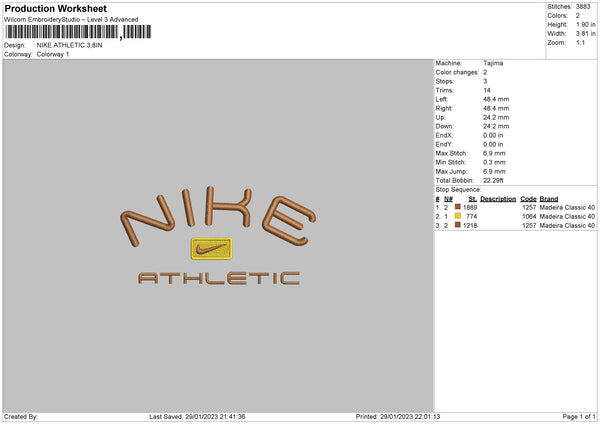Click the Width value 3.81 in
The width and height of the screenshot is (600, 424).
586,34
